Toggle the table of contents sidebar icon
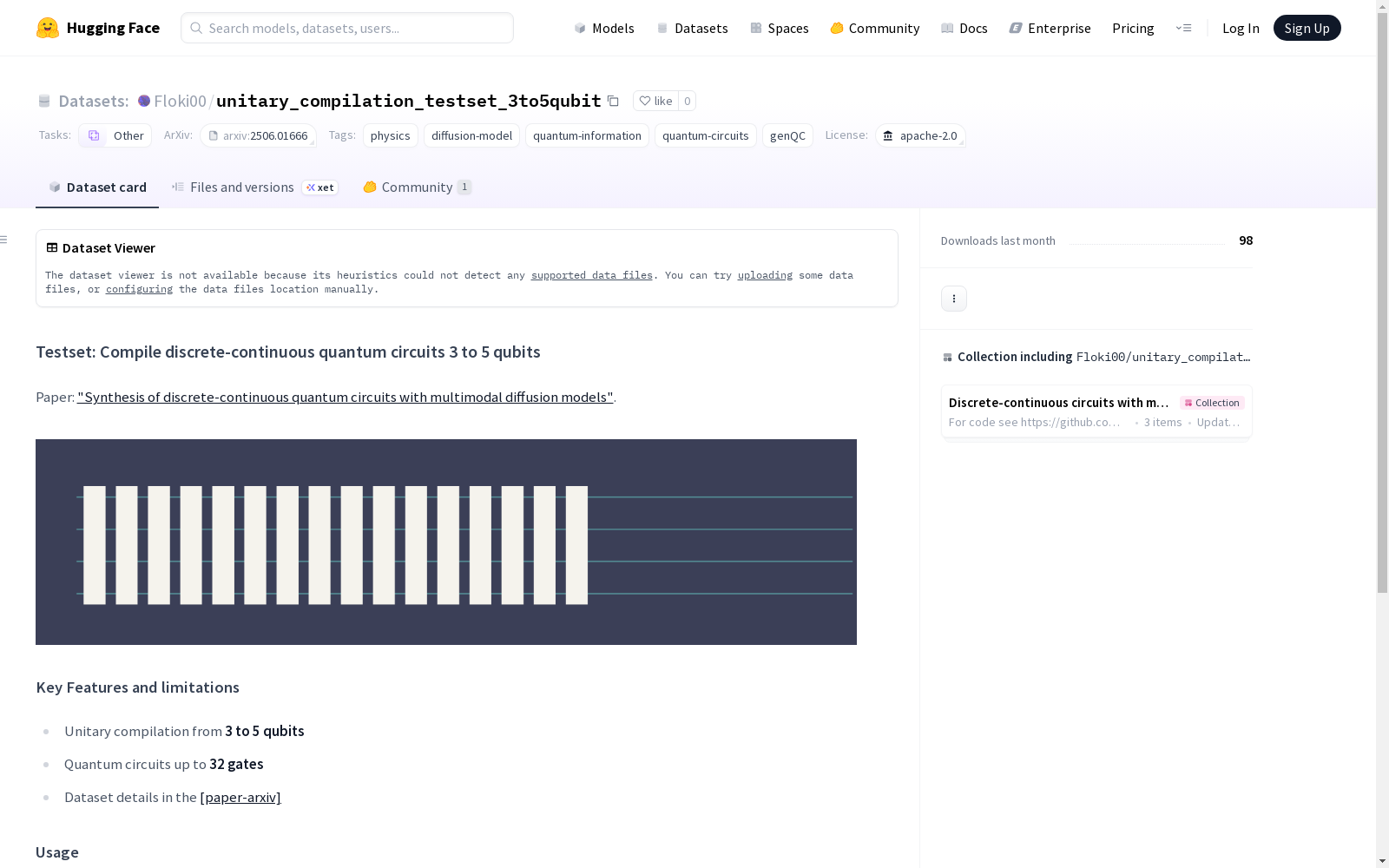 pos(4,240)
